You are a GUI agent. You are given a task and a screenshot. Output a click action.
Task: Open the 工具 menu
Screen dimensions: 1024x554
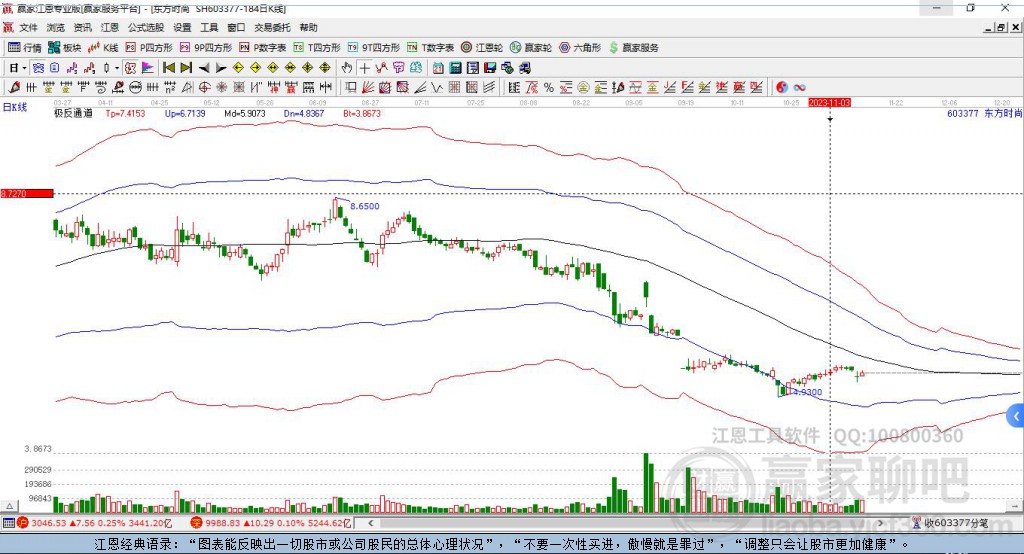pos(209,27)
